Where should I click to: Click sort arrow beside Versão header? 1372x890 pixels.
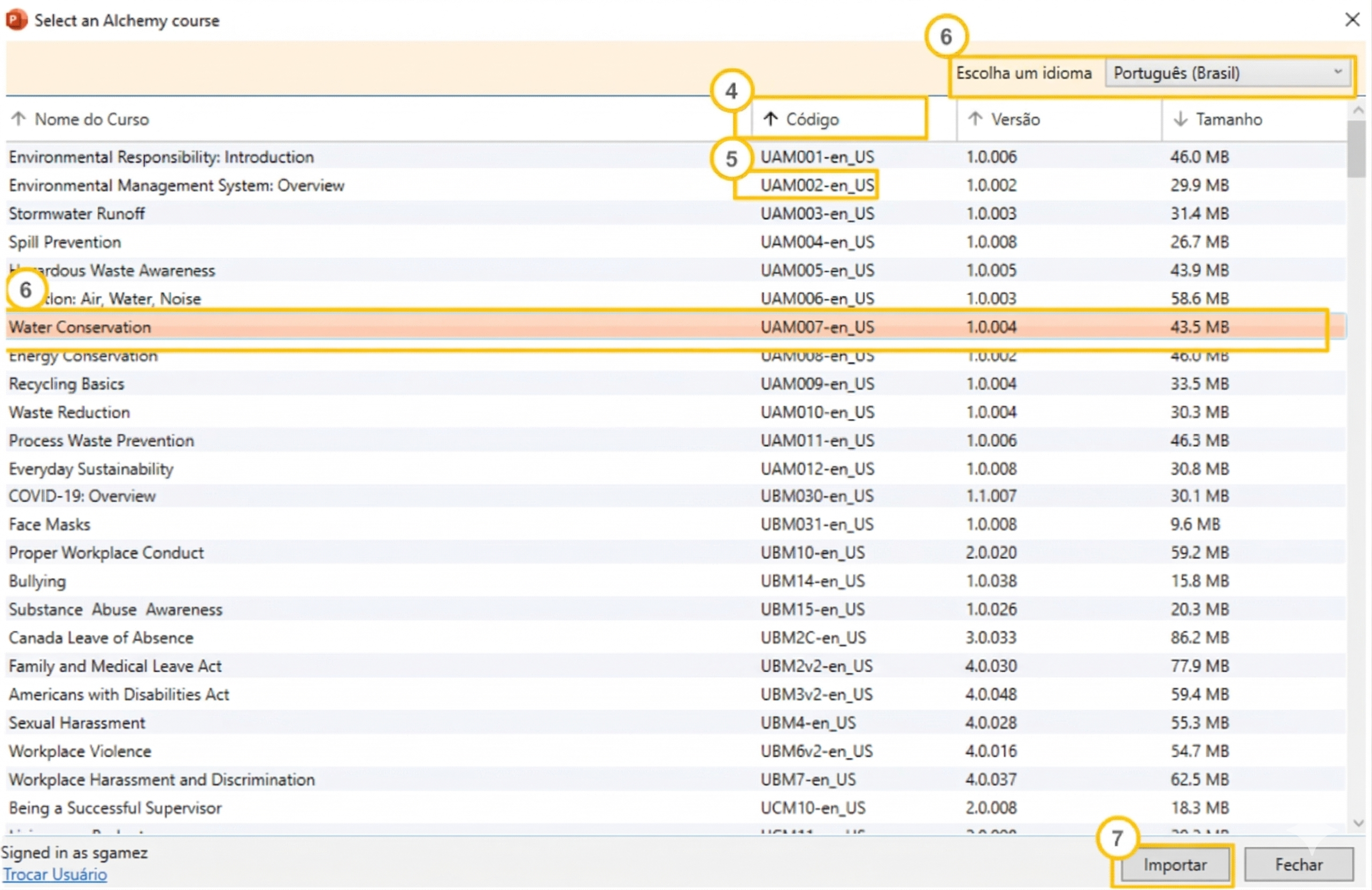tap(975, 119)
